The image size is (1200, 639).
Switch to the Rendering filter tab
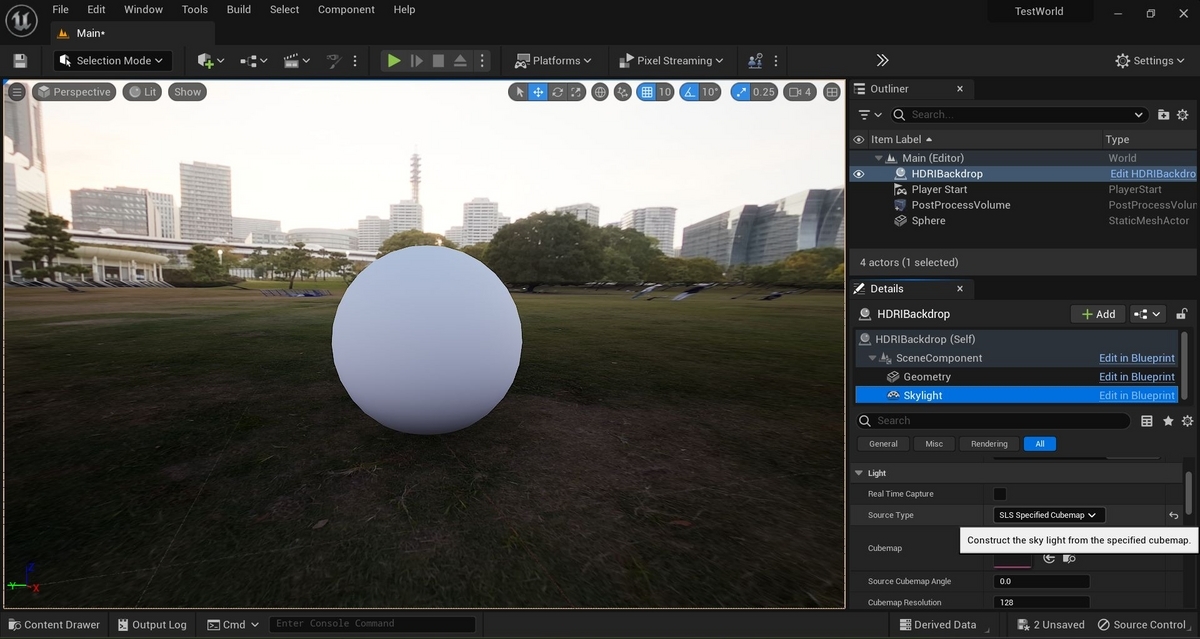click(x=989, y=444)
